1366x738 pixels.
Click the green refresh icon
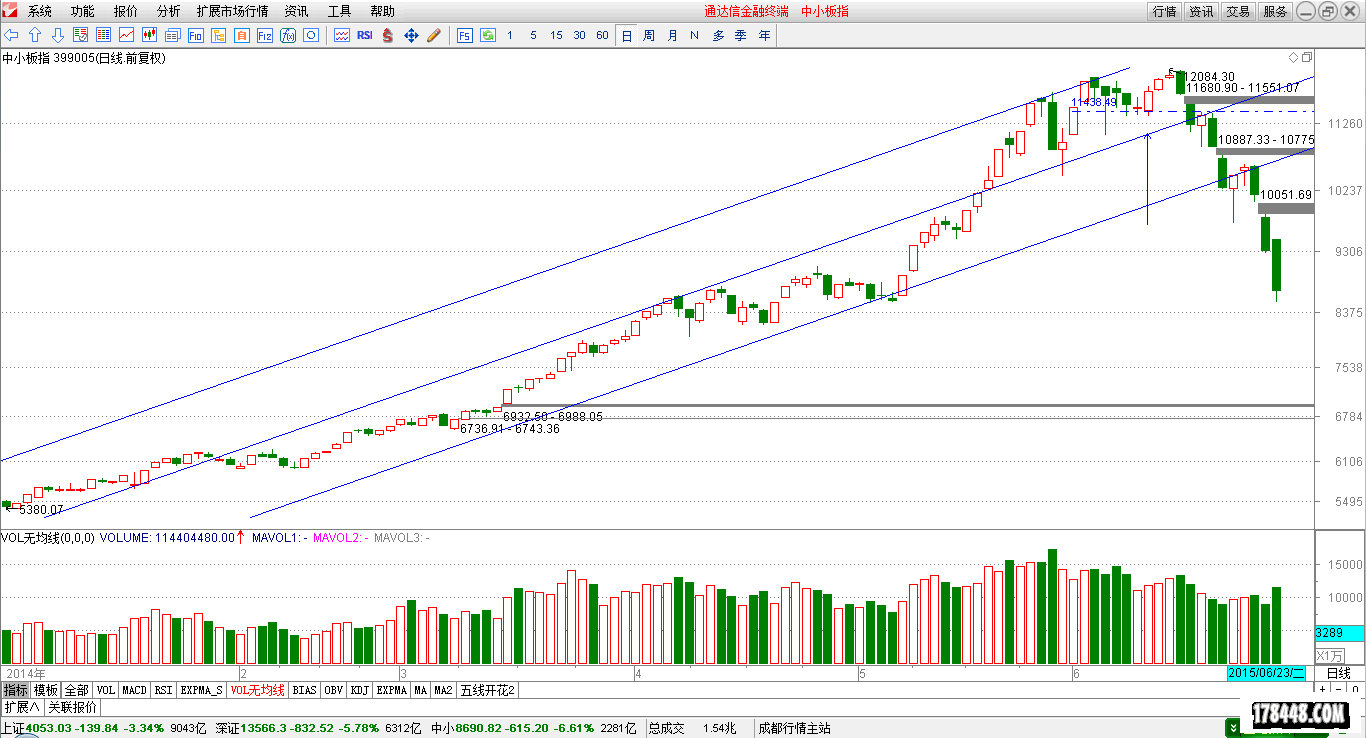click(488, 35)
